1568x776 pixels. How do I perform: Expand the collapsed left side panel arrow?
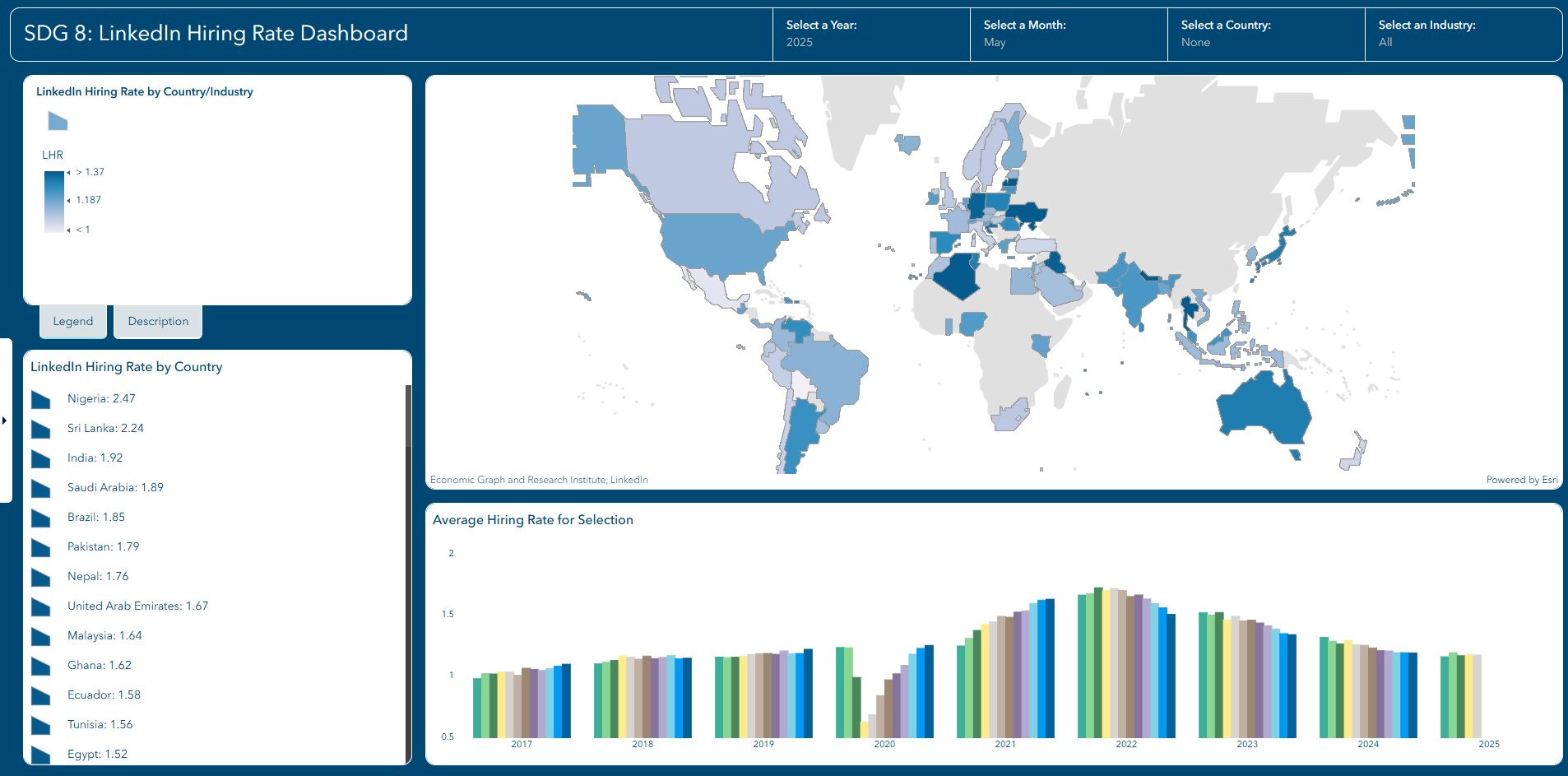5,421
